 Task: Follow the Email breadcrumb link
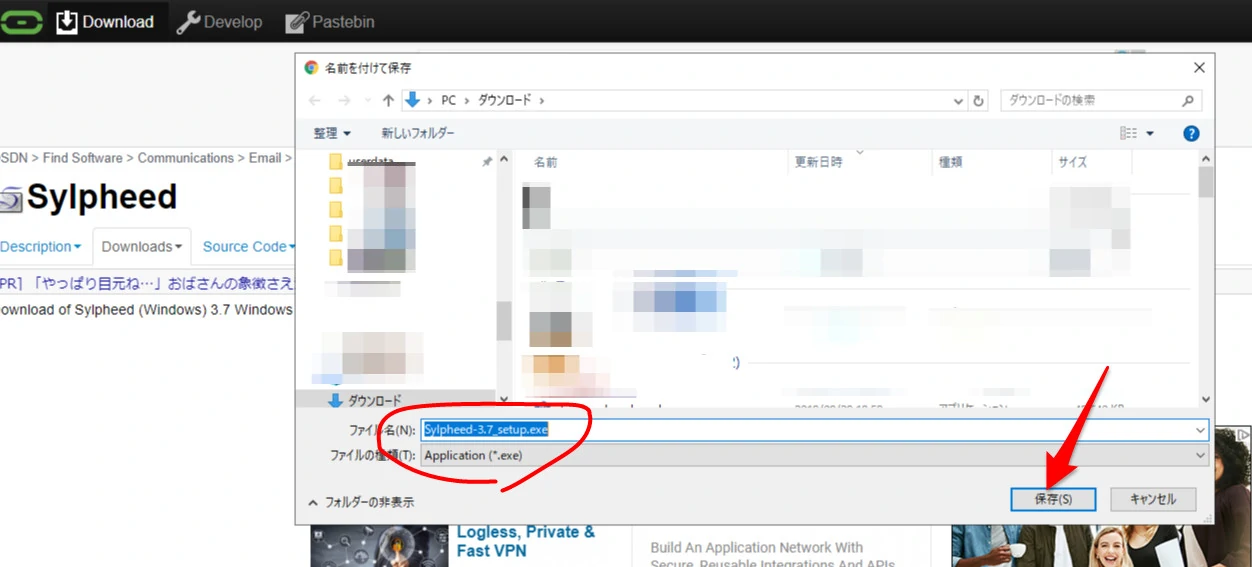pyautogui.click(x=265, y=158)
